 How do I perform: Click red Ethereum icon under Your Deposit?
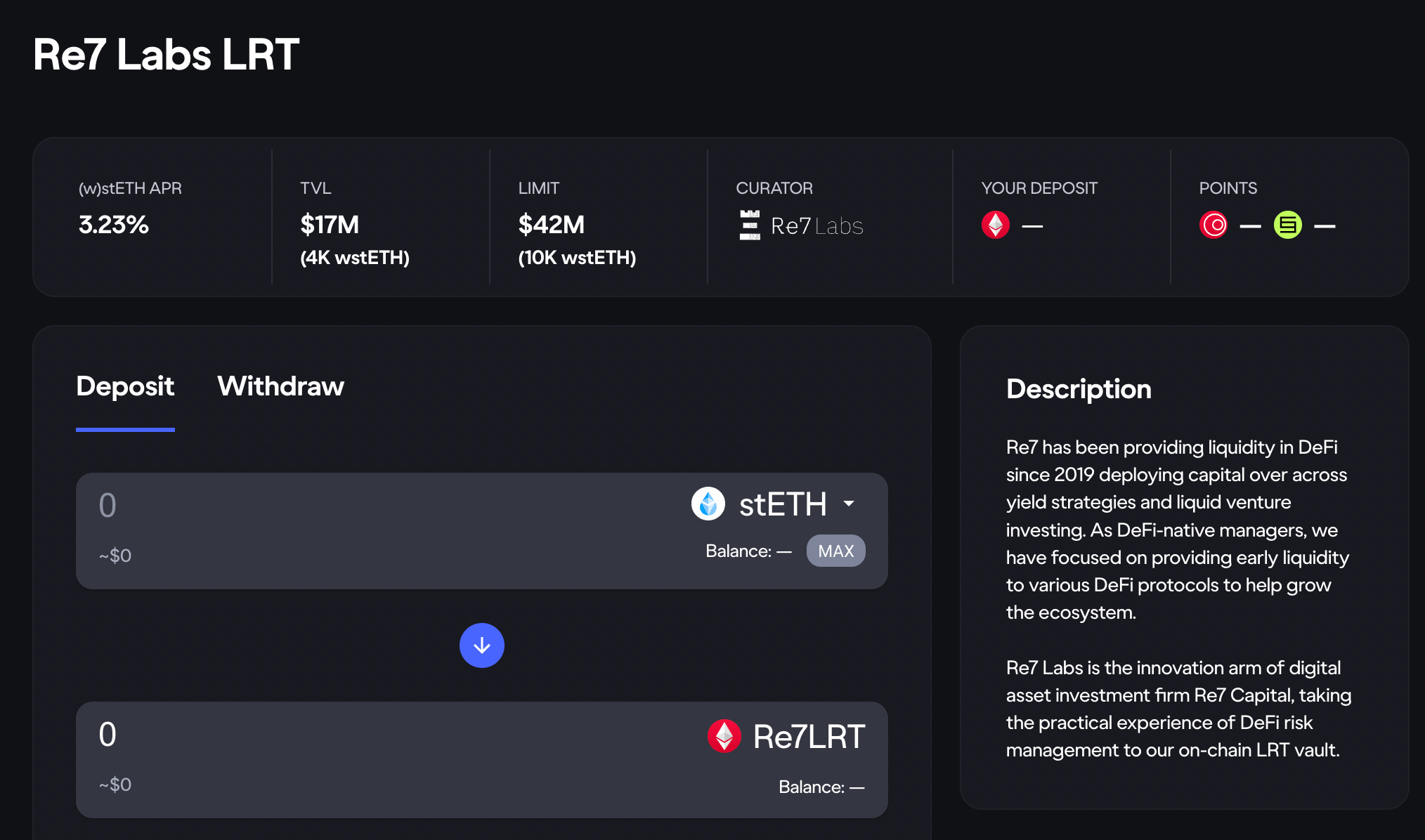coord(995,225)
